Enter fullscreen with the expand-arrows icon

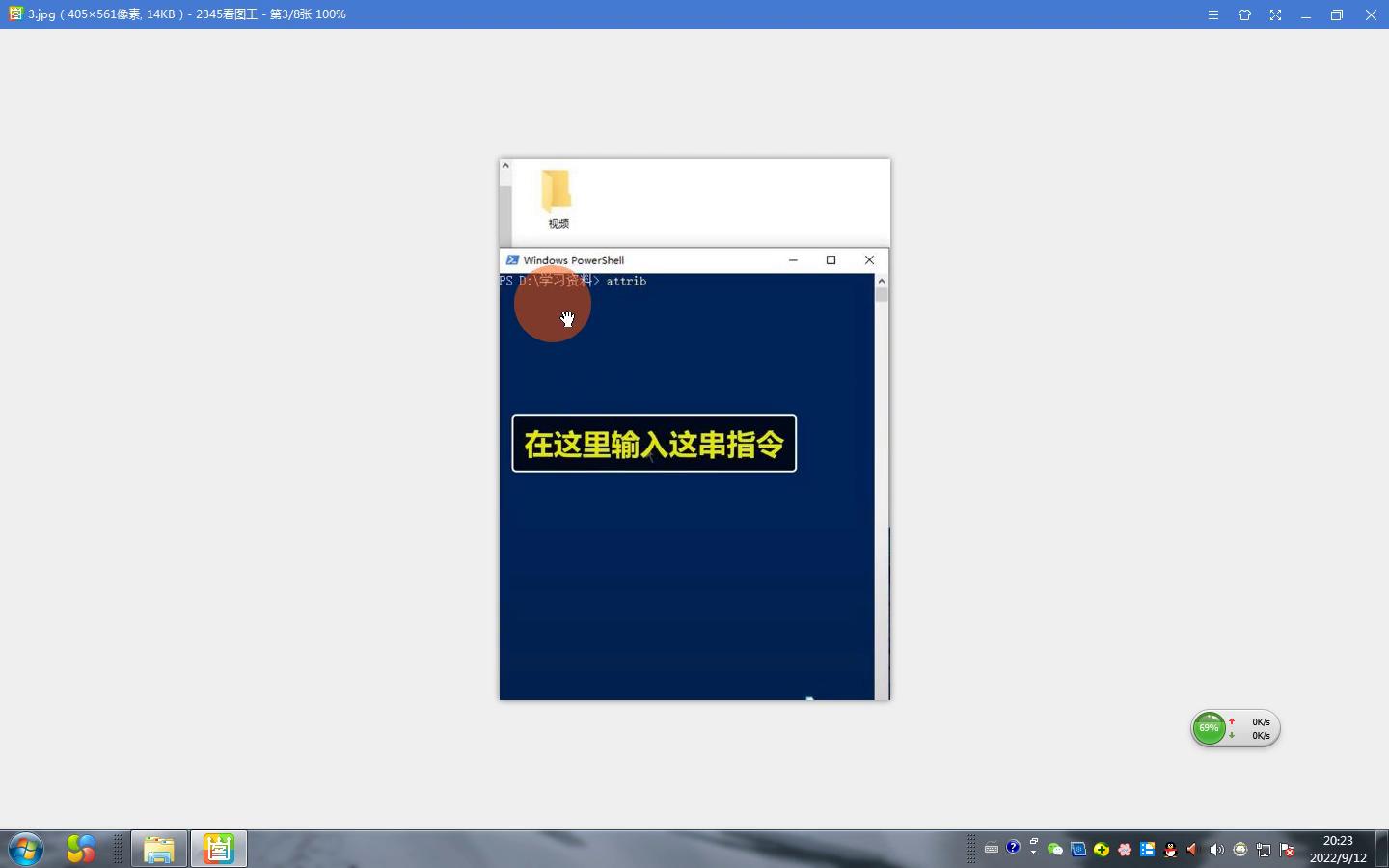point(1275,14)
